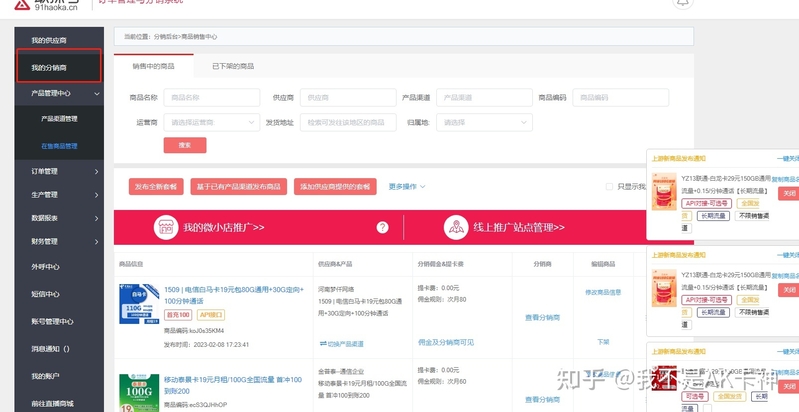Focus the 商品编码 input field
The image size is (799, 412).
pos(621,97)
